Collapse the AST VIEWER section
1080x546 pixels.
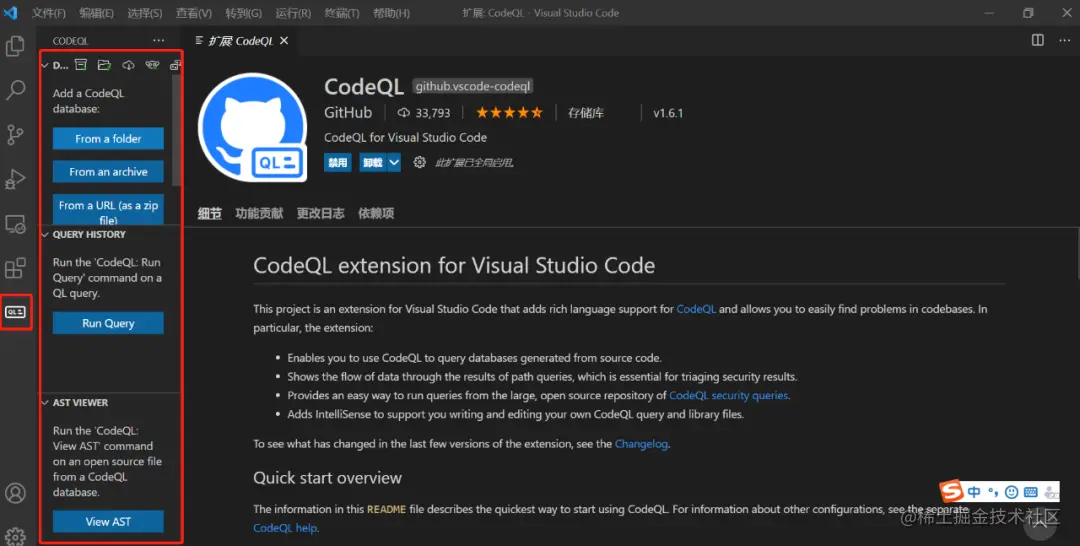45,403
